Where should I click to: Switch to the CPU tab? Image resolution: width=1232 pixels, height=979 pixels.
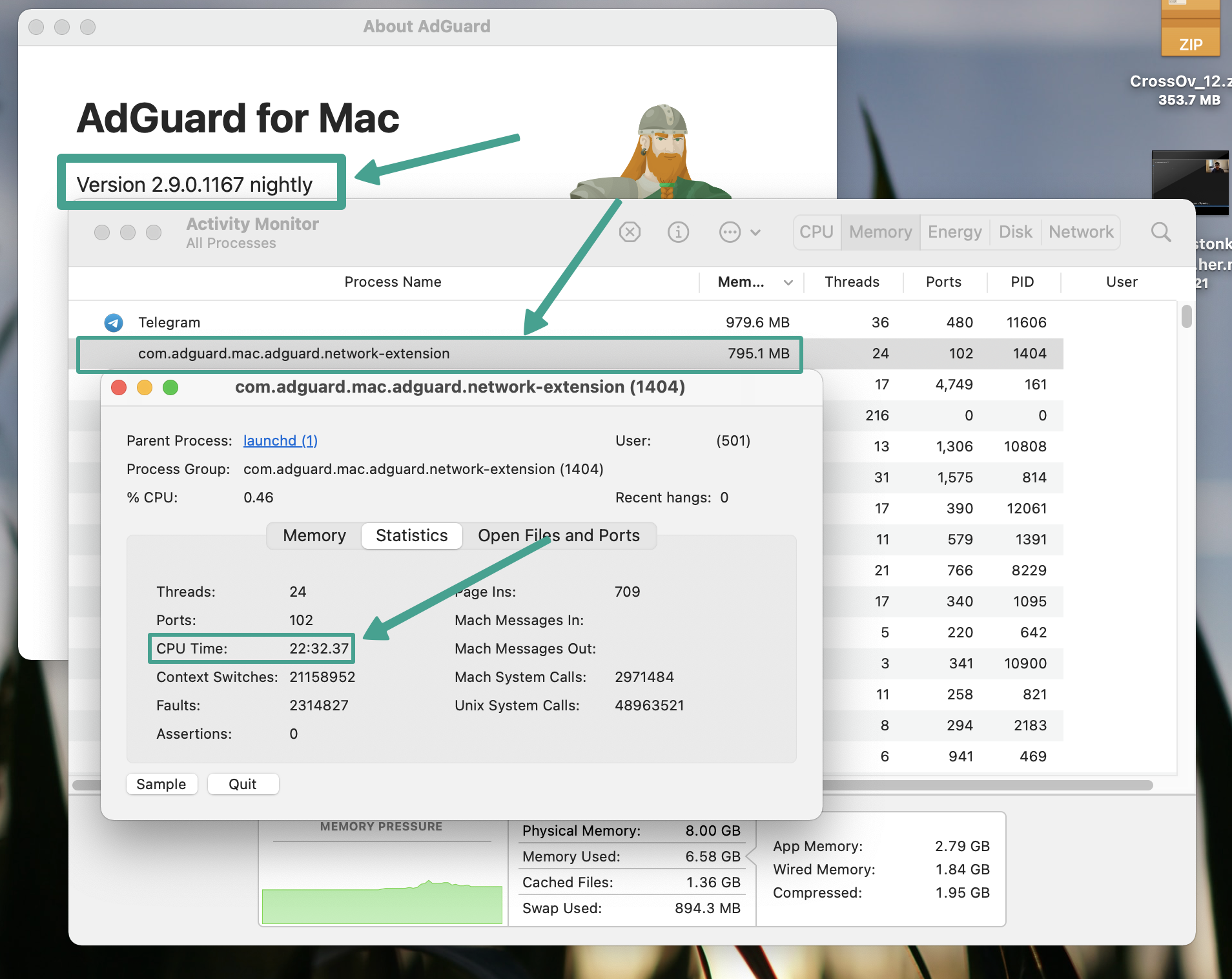(816, 232)
